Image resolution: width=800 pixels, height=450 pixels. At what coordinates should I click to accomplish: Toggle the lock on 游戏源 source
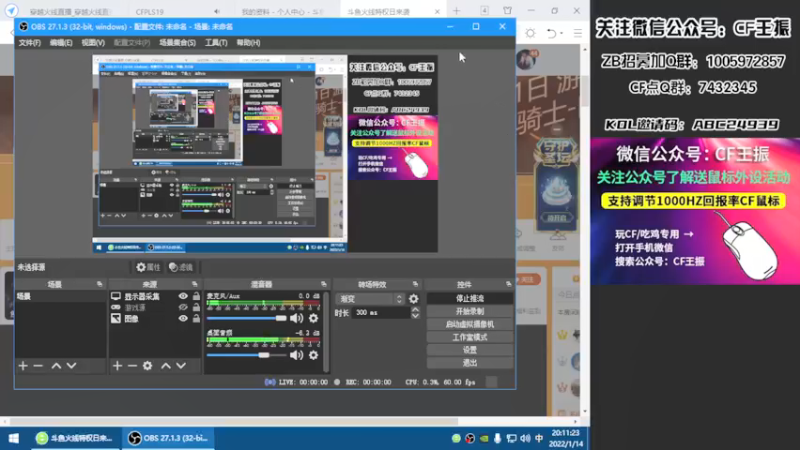coord(196,307)
